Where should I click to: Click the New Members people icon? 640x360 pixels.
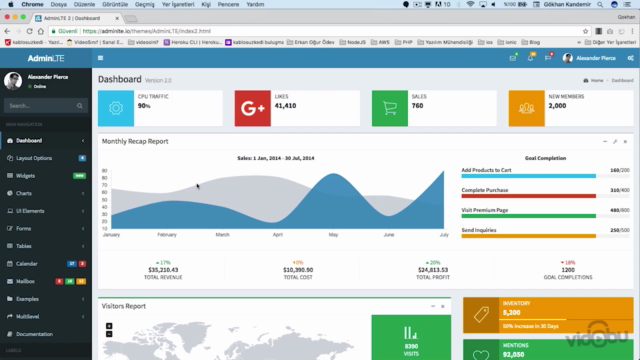click(x=527, y=108)
